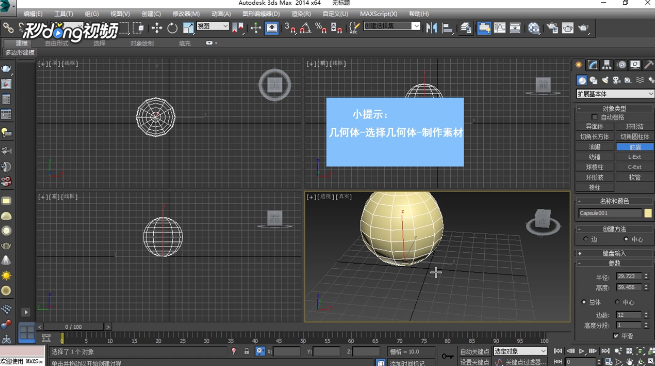Select the Move tool in main toolbar
Viewport: 655px width, 366px height.
point(157,28)
